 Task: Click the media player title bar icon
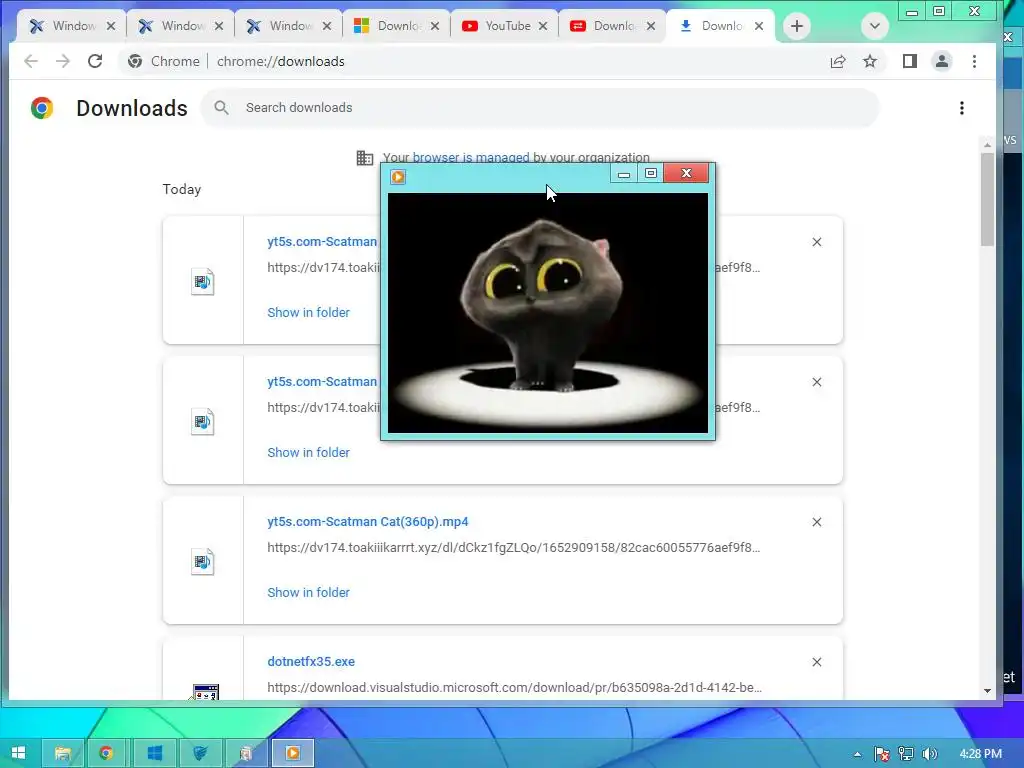[398, 176]
